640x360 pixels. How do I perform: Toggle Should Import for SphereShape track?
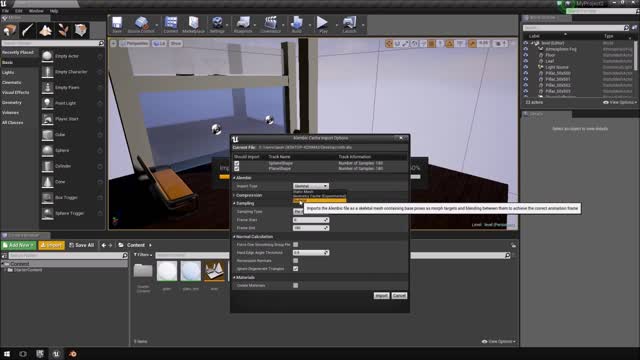tap(237, 163)
